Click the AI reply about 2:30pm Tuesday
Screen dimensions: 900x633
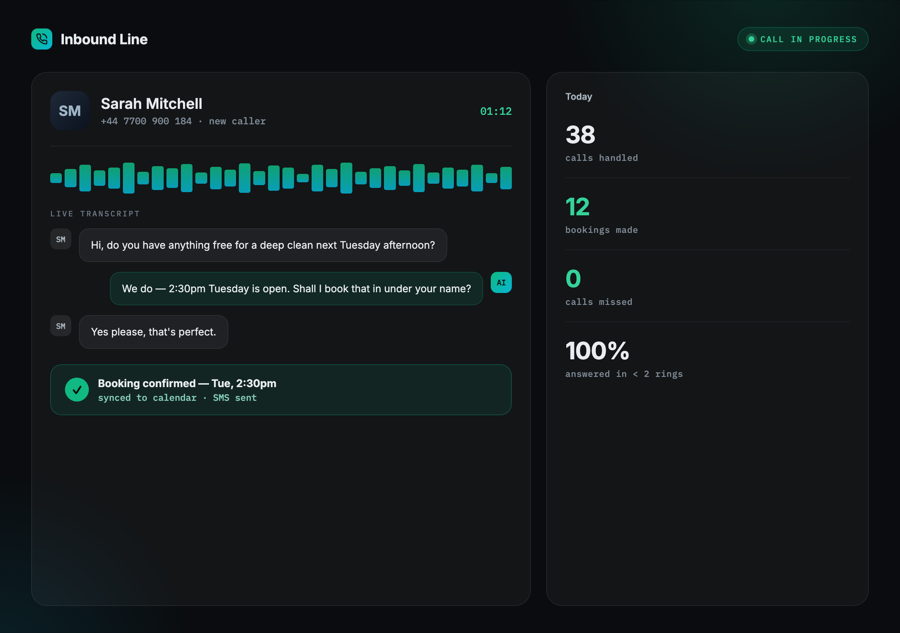coord(296,289)
